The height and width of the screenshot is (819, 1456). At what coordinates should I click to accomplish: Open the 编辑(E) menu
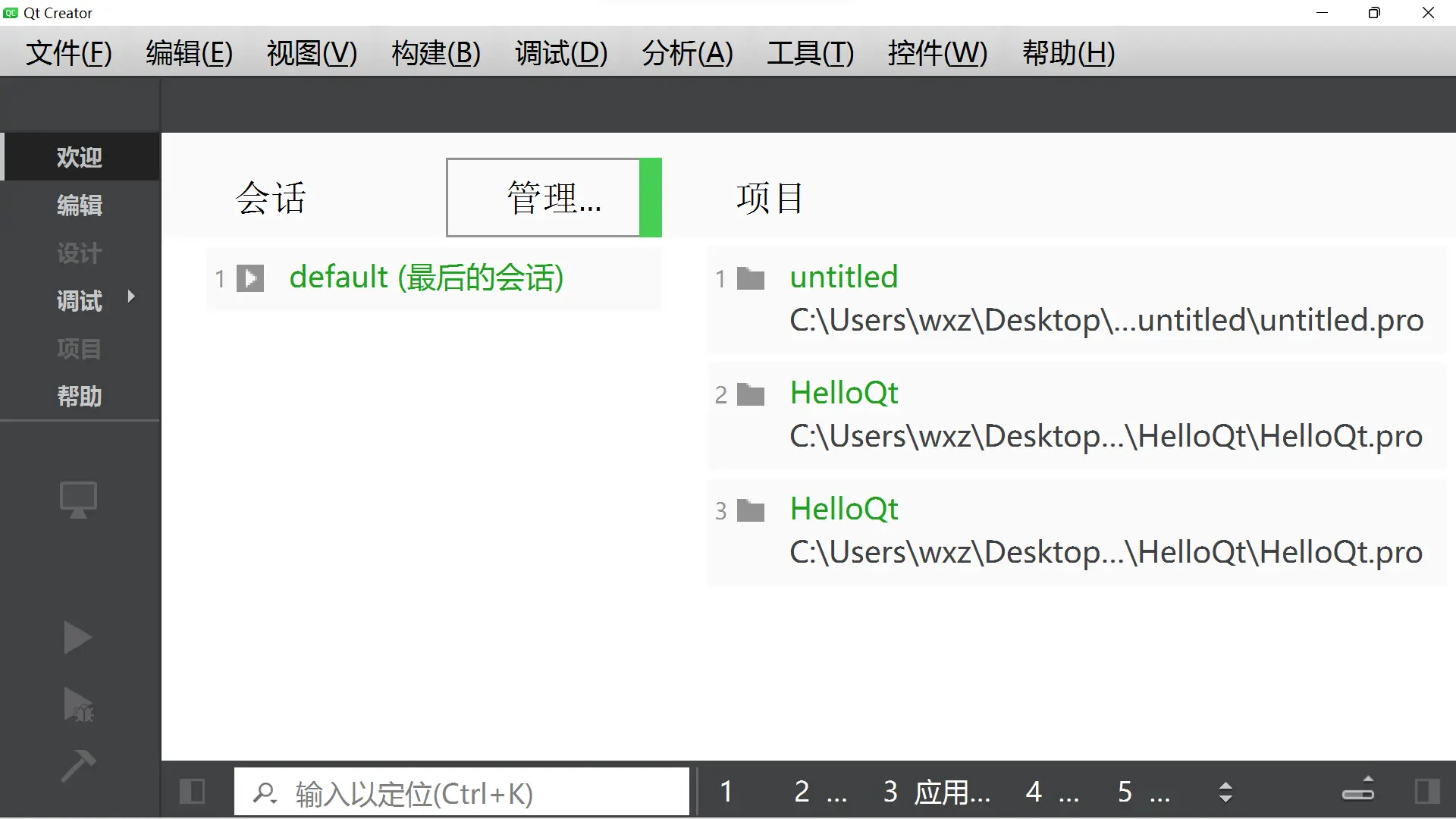(x=190, y=53)
